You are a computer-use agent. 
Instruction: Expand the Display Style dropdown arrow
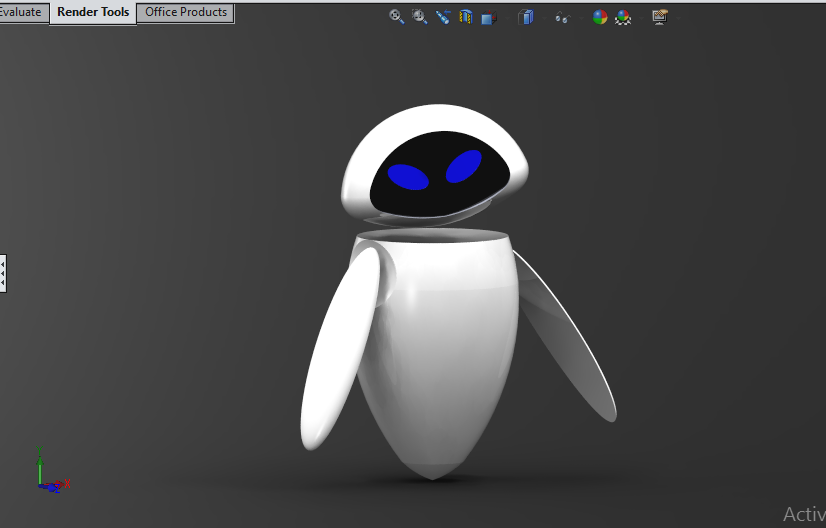point(544,18)
